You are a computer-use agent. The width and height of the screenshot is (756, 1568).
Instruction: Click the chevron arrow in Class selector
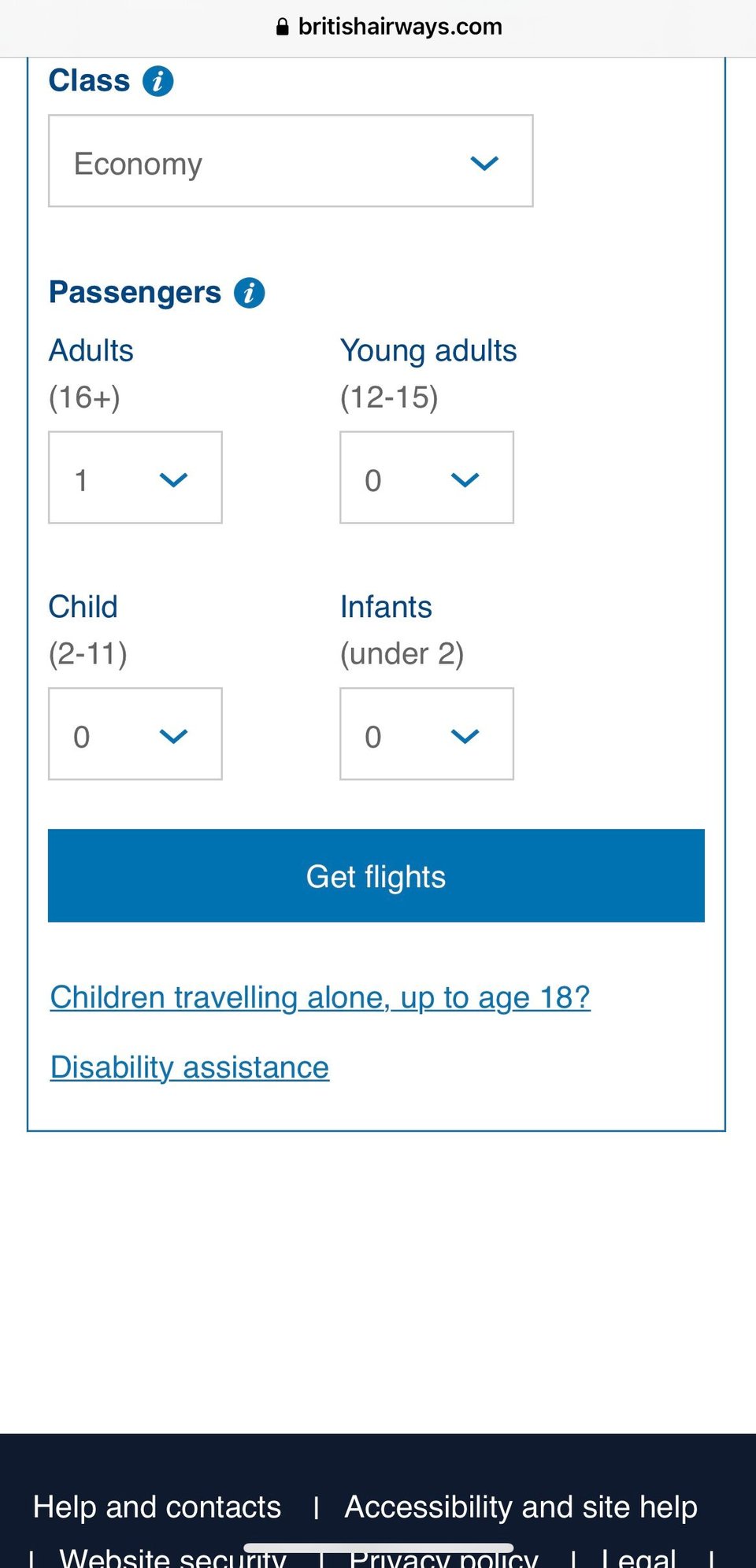[484, 163]
